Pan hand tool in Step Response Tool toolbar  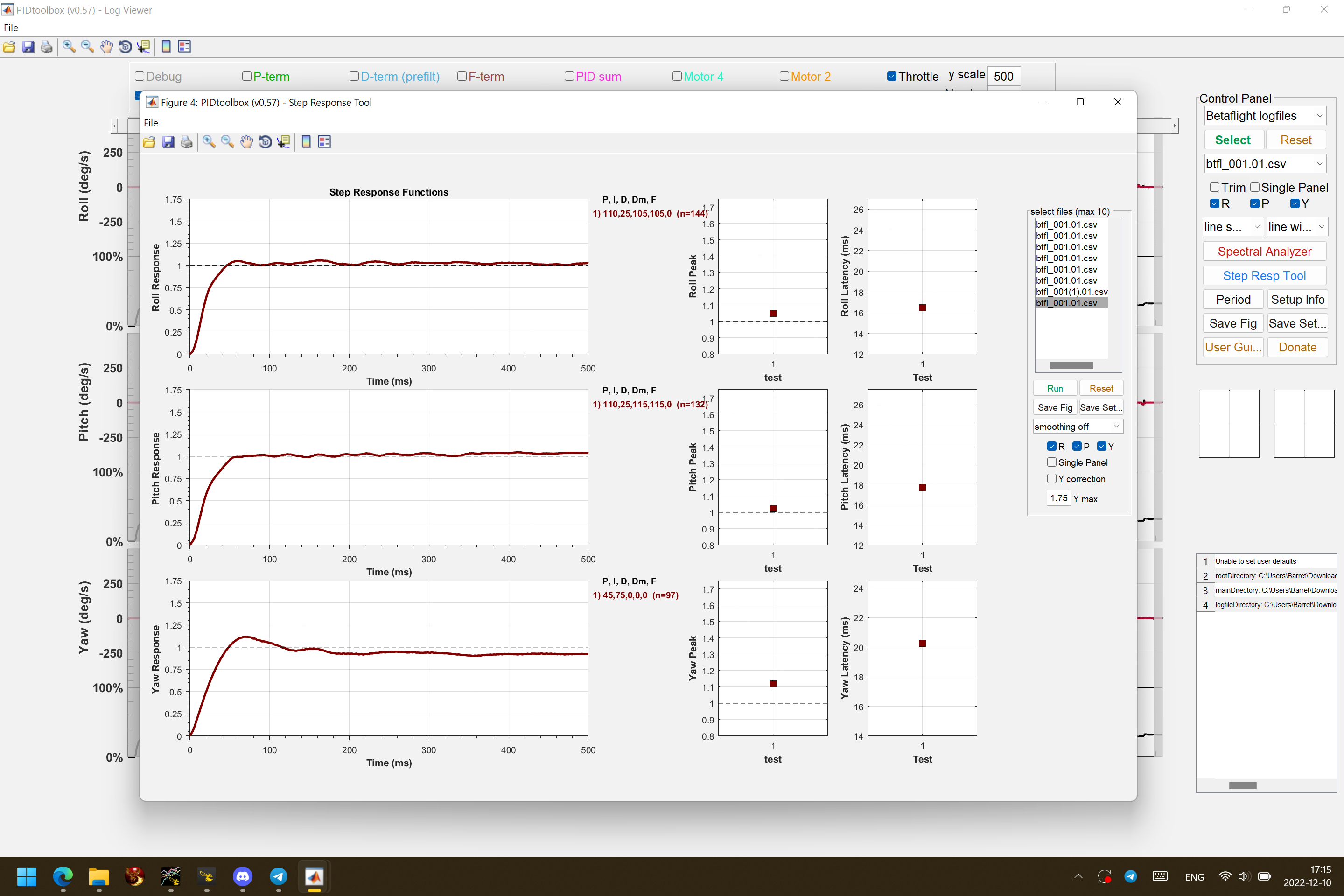click(246, 142)
